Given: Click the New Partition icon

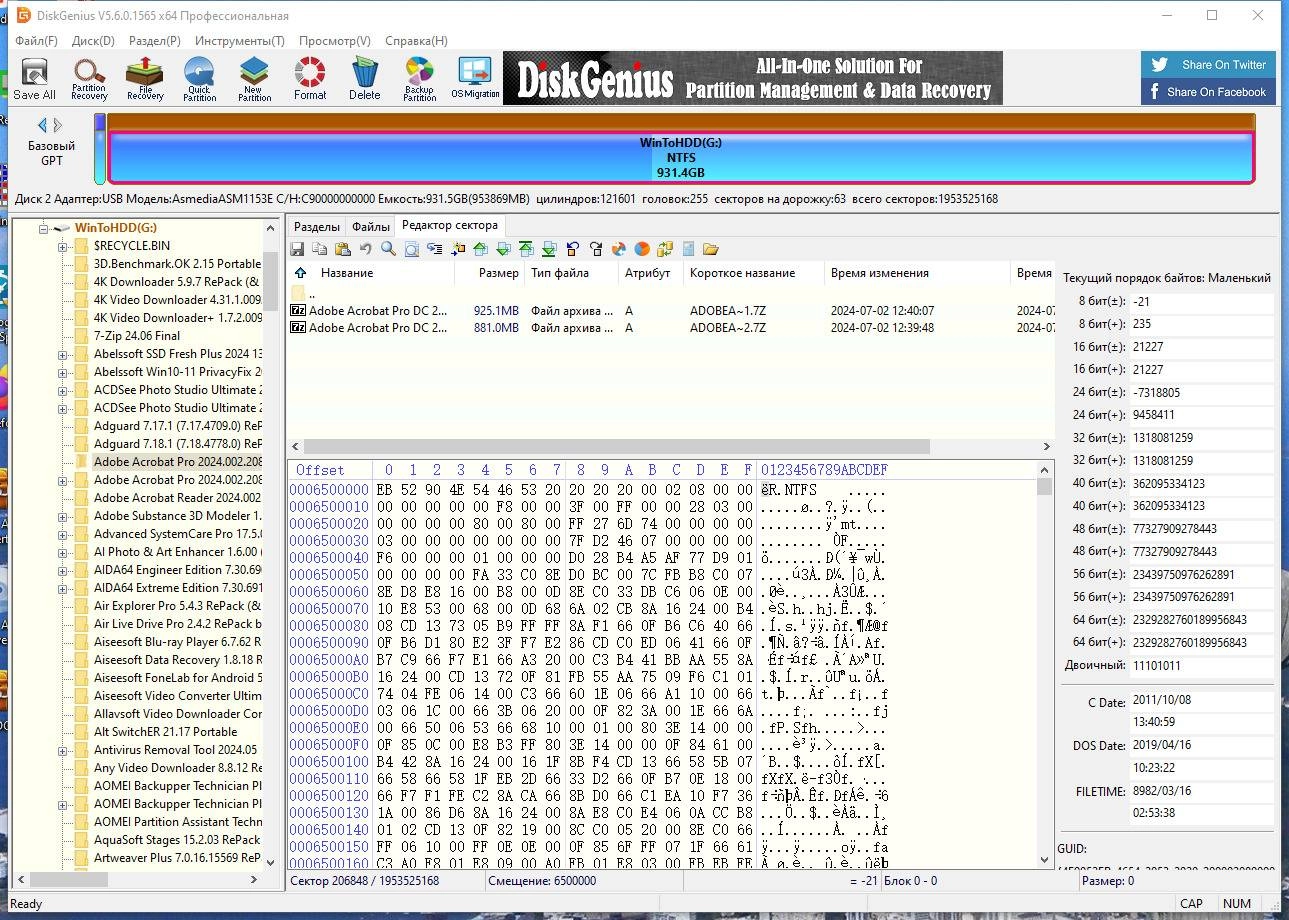Looking at the screenshot, I should pyautogui.click(x=254, y=78).
